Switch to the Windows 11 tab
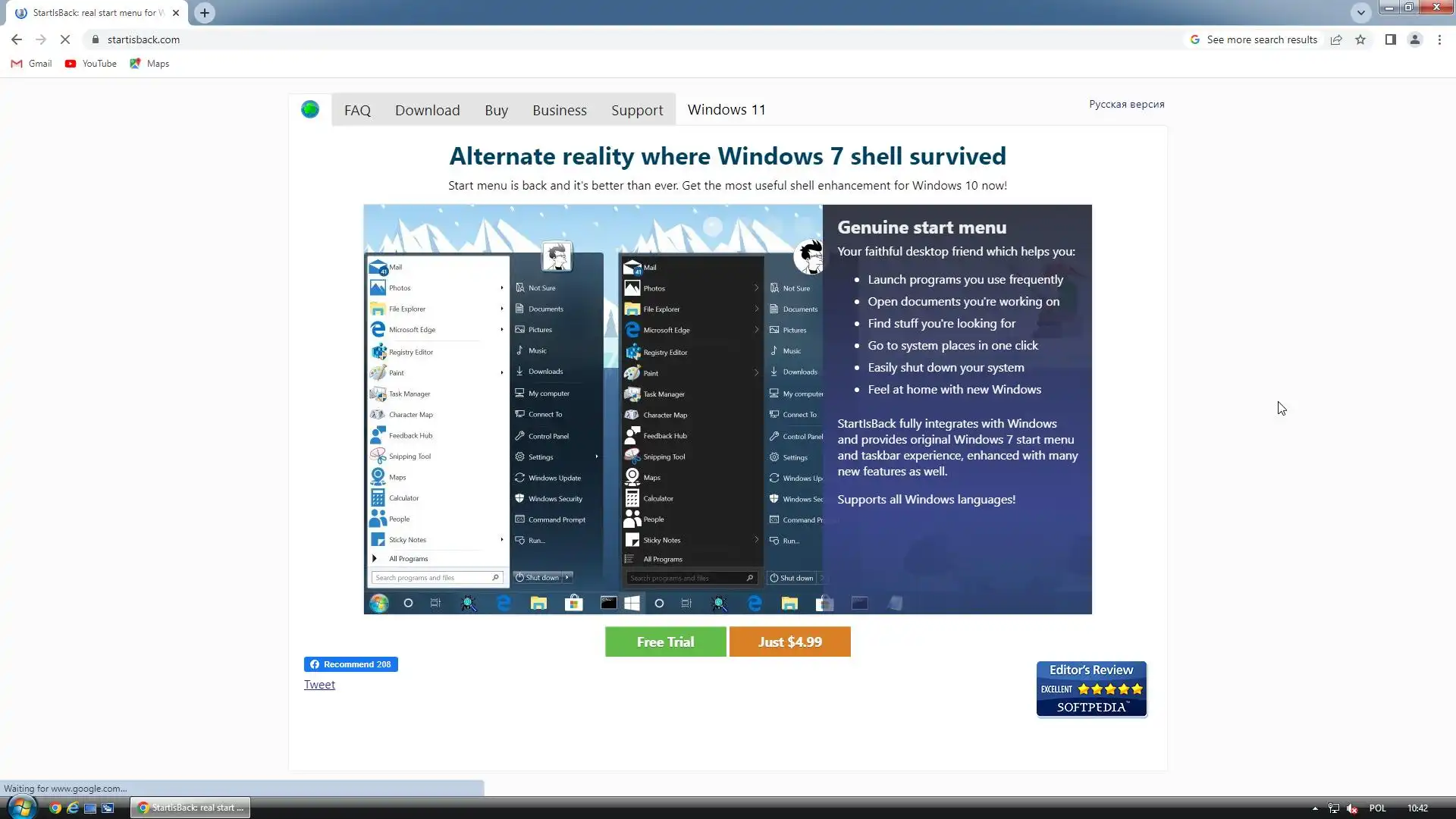The height and width of the screenshot is (819, 1456). 726,109
